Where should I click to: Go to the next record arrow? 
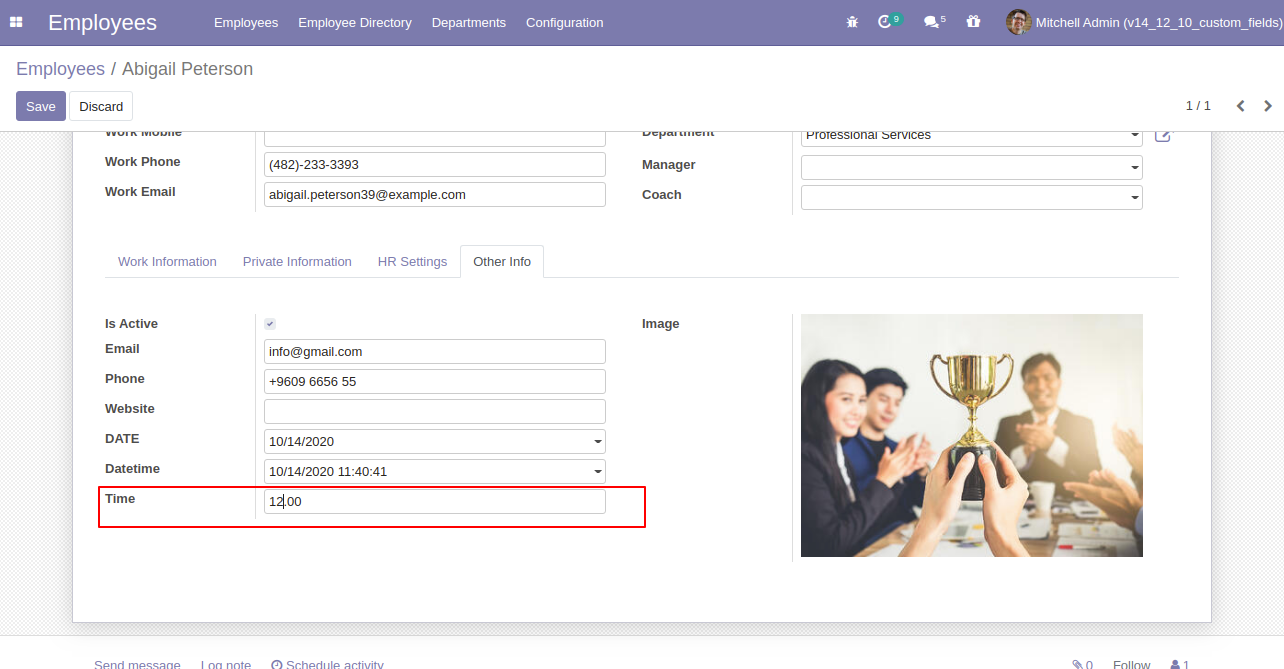click(1268, 106)
